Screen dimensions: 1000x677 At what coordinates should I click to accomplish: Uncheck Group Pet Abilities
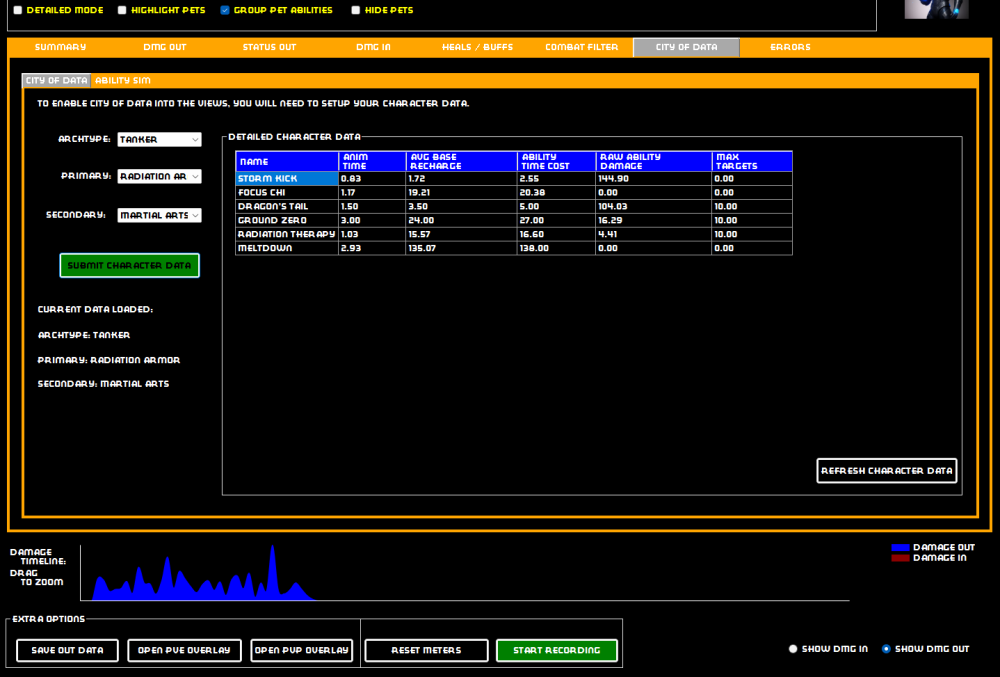pos(225,10)
